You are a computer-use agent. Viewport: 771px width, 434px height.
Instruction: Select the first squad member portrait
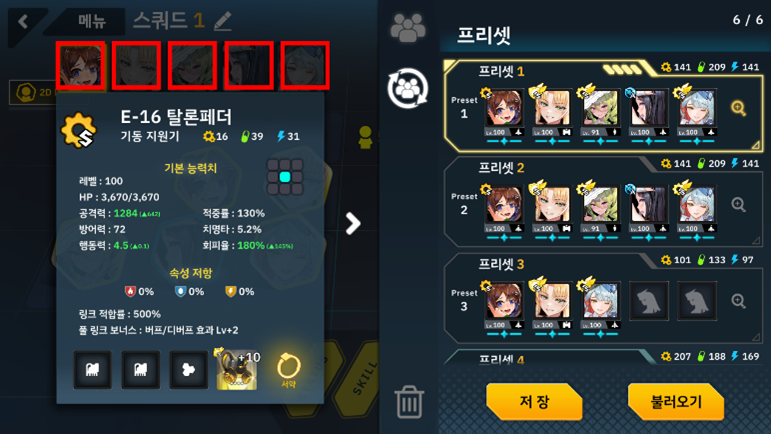(81, 66)
